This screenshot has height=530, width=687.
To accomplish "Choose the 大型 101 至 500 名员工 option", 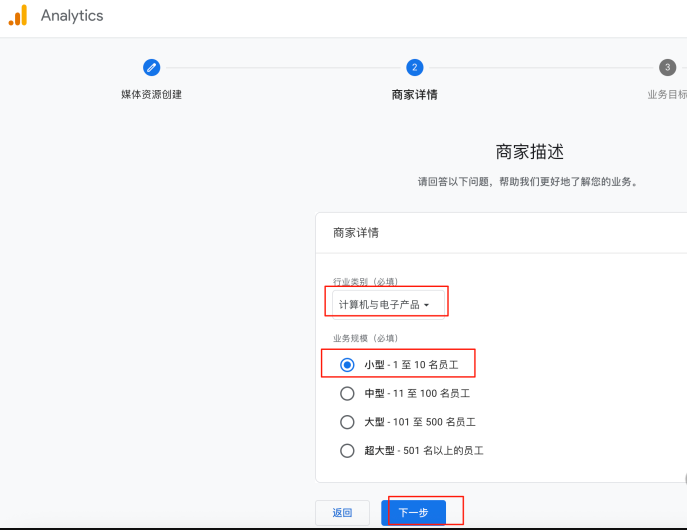I will pos(348,422).
